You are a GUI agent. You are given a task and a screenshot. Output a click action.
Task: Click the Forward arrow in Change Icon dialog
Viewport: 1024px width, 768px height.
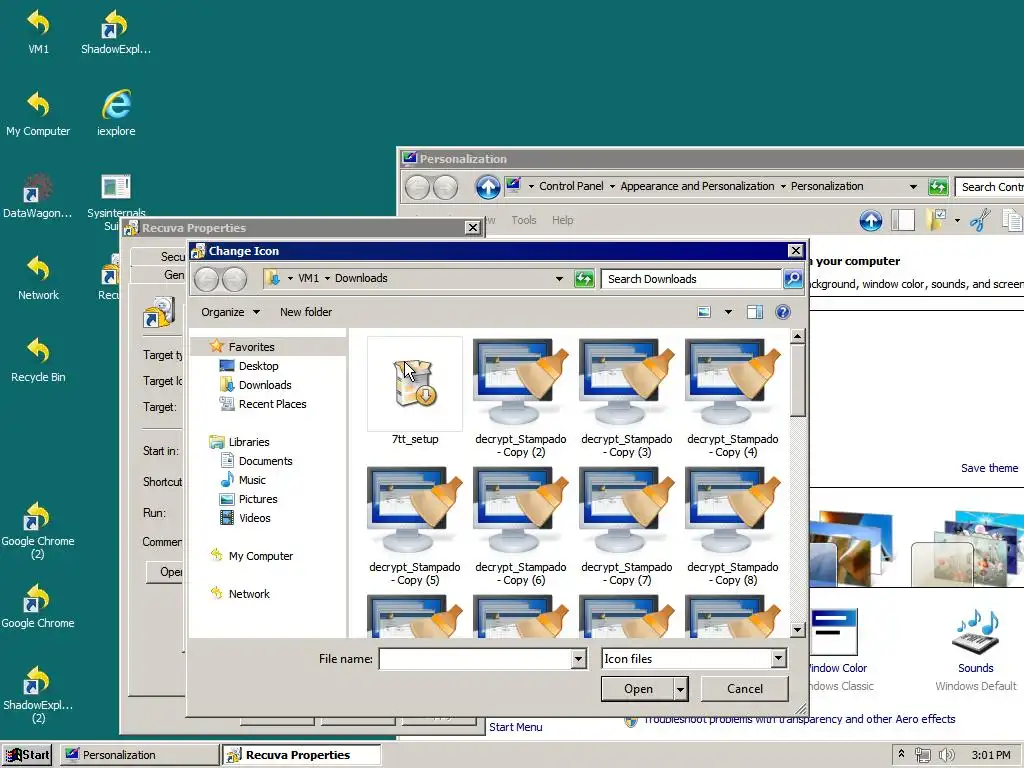pyautogui.click(x=234, y=279)
